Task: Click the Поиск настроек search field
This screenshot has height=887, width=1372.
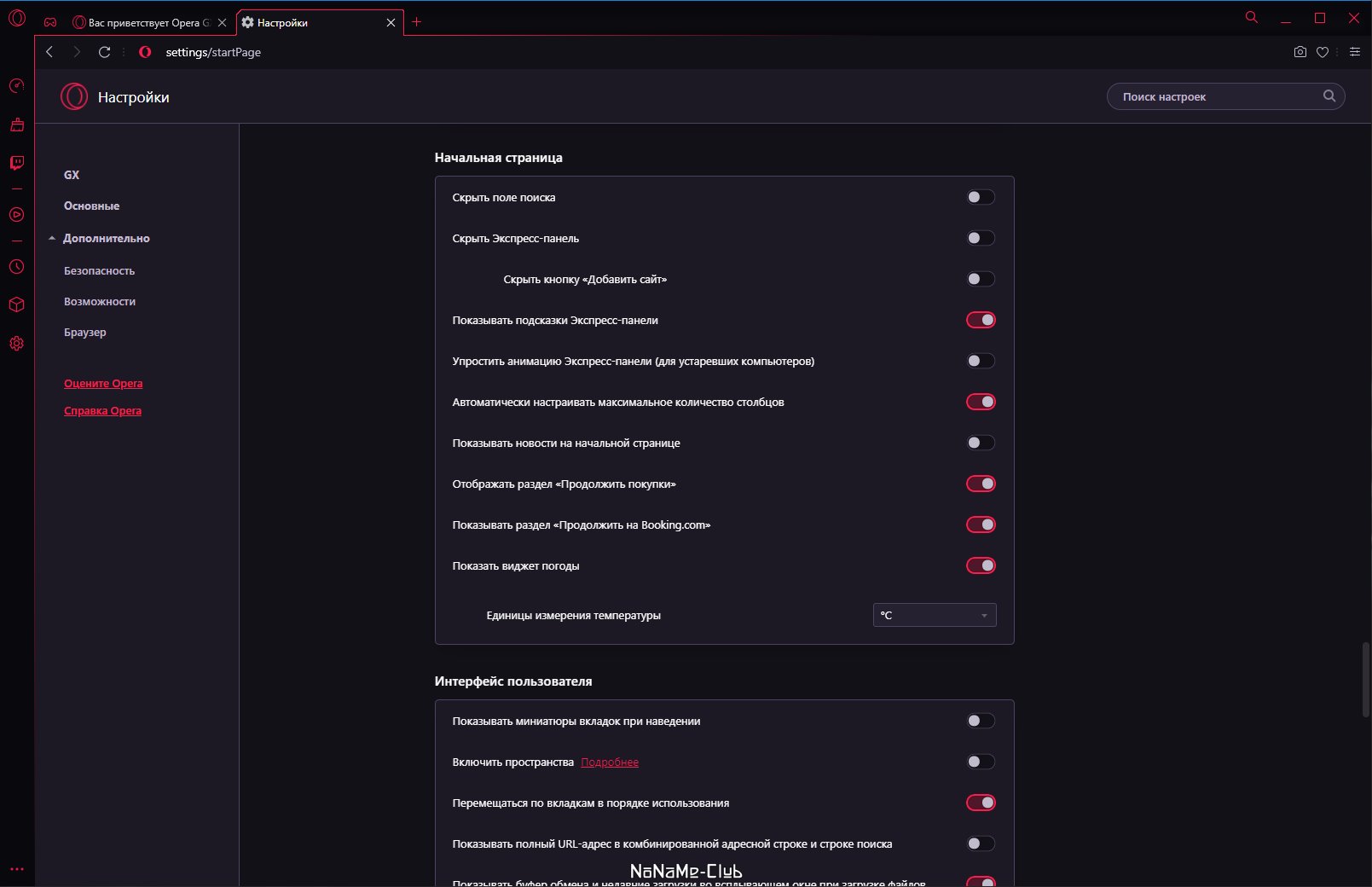Action: click(x=1225, y=96)
